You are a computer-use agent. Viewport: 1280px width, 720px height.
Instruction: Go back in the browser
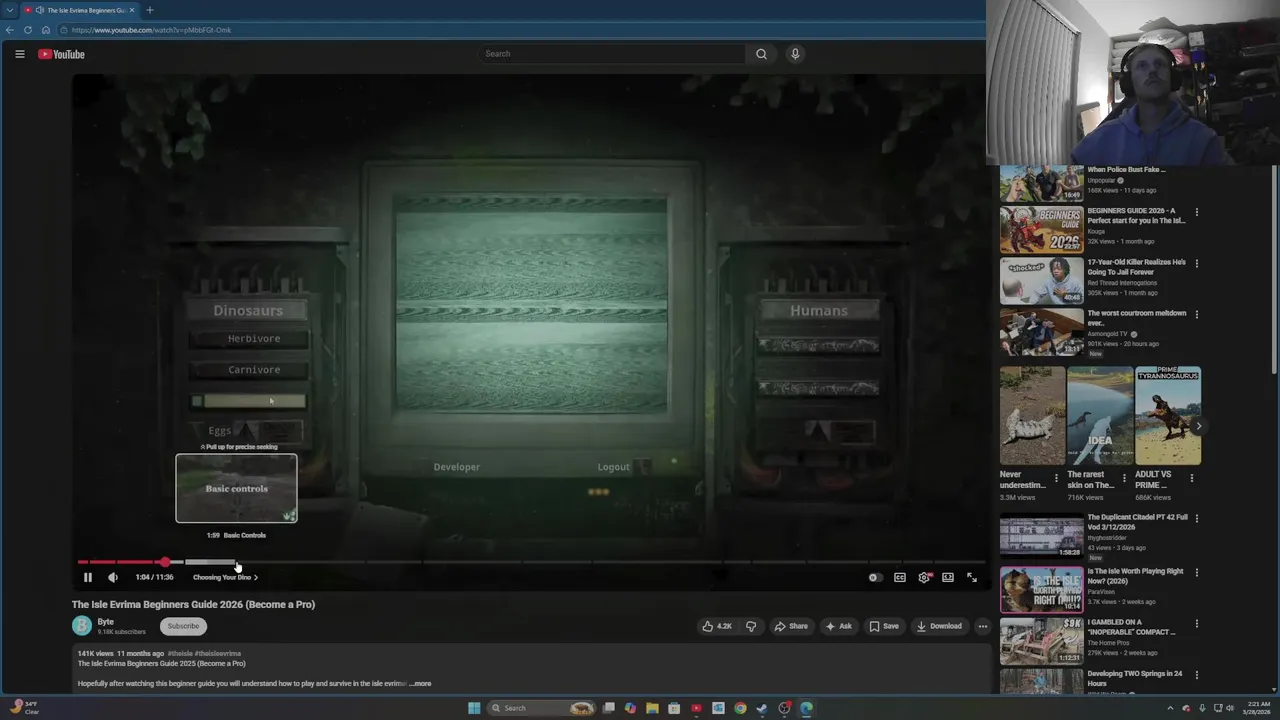click(x=10, y=30)
